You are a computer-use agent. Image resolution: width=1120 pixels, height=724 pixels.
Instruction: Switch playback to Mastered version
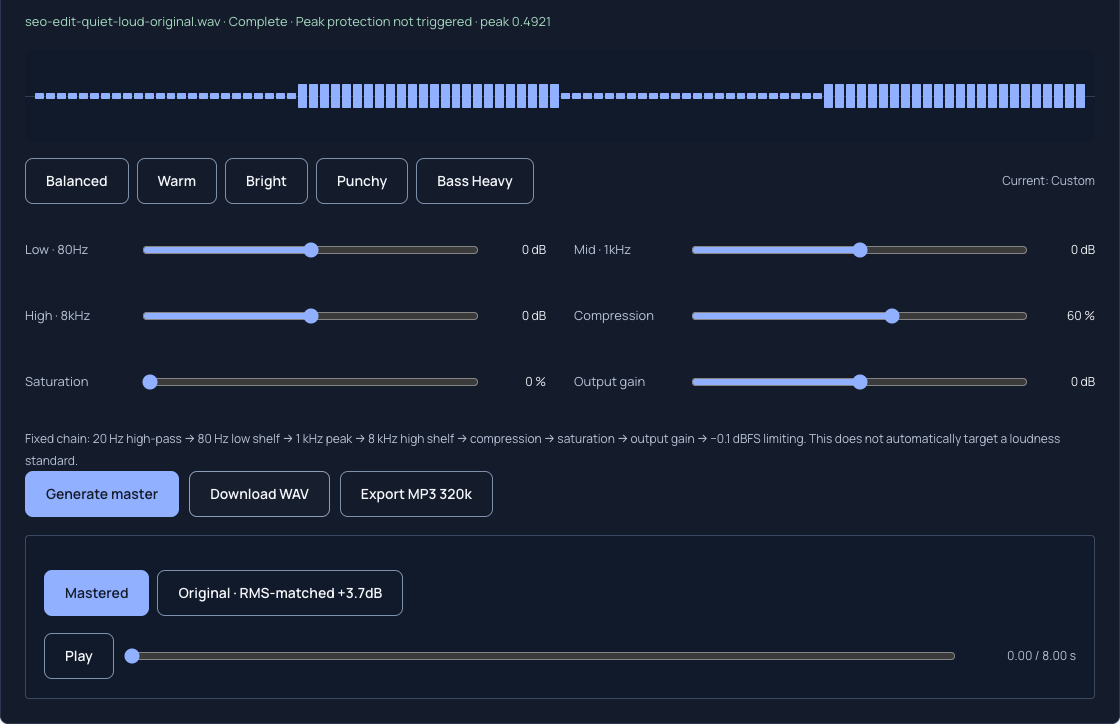click(x=96, y=593)
